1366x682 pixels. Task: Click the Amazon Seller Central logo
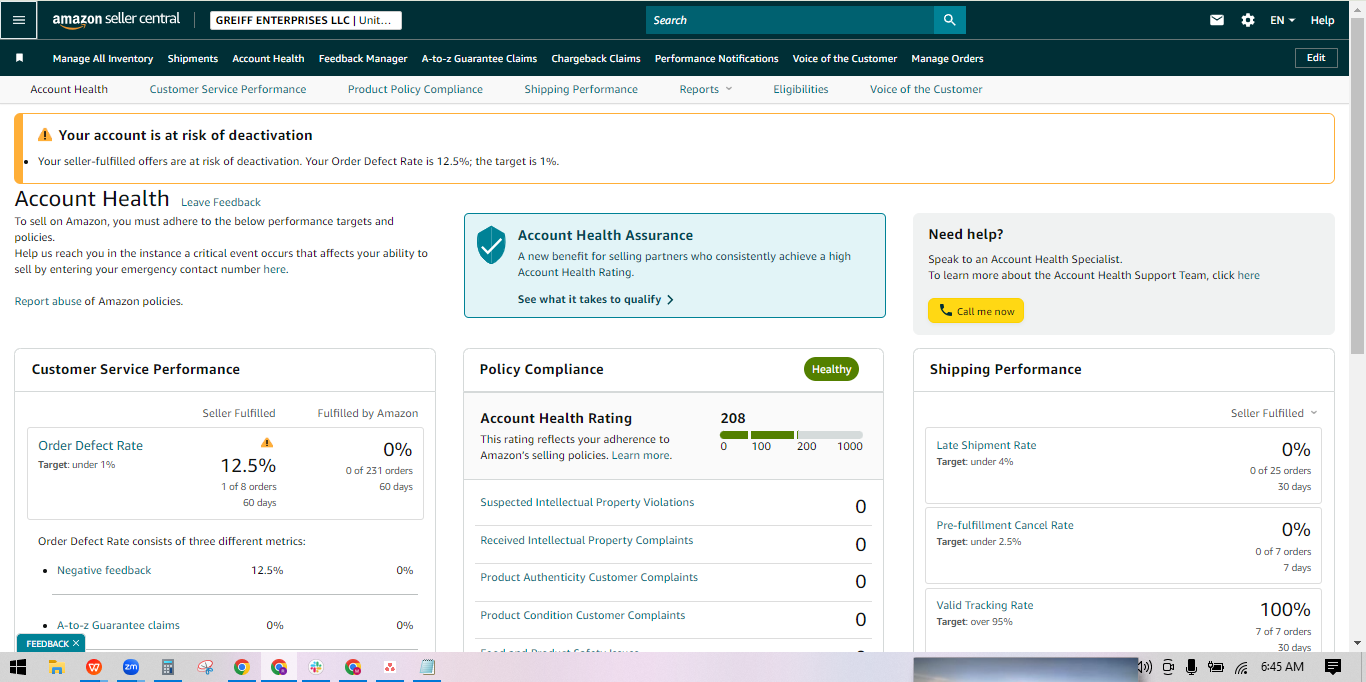116,20
